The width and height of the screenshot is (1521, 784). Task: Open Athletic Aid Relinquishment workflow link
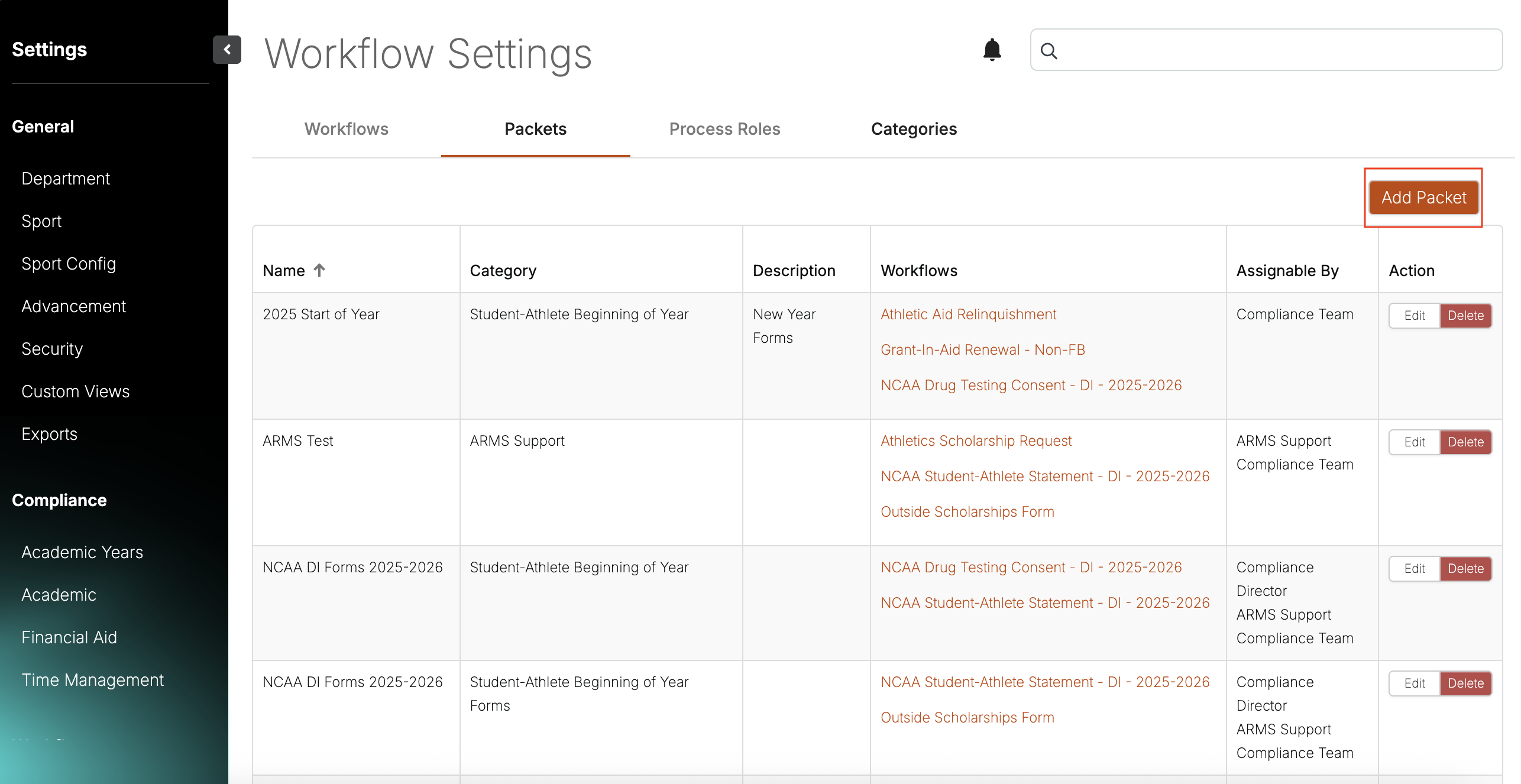click(968, 315)
